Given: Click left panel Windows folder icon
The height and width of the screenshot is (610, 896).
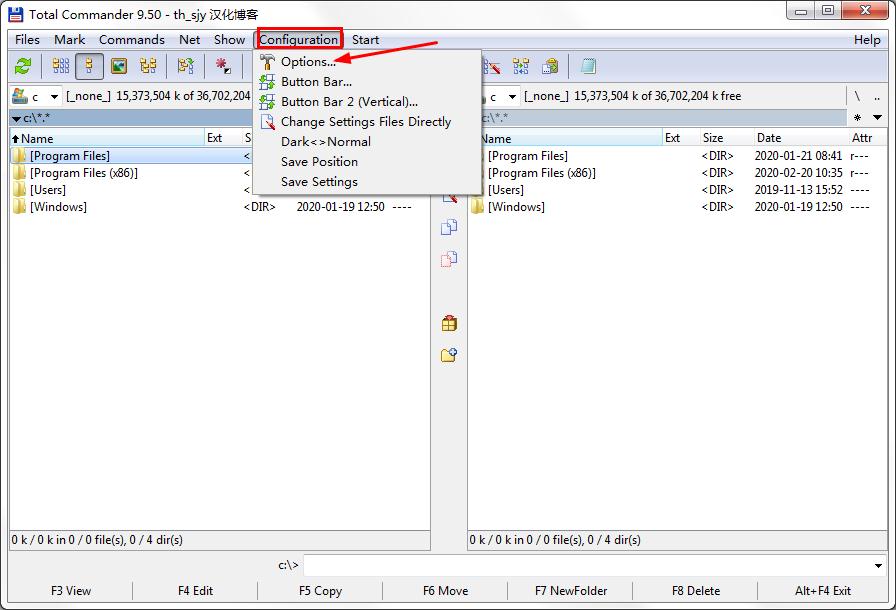Looking at the screenshot, I should [x=20, y=207].
